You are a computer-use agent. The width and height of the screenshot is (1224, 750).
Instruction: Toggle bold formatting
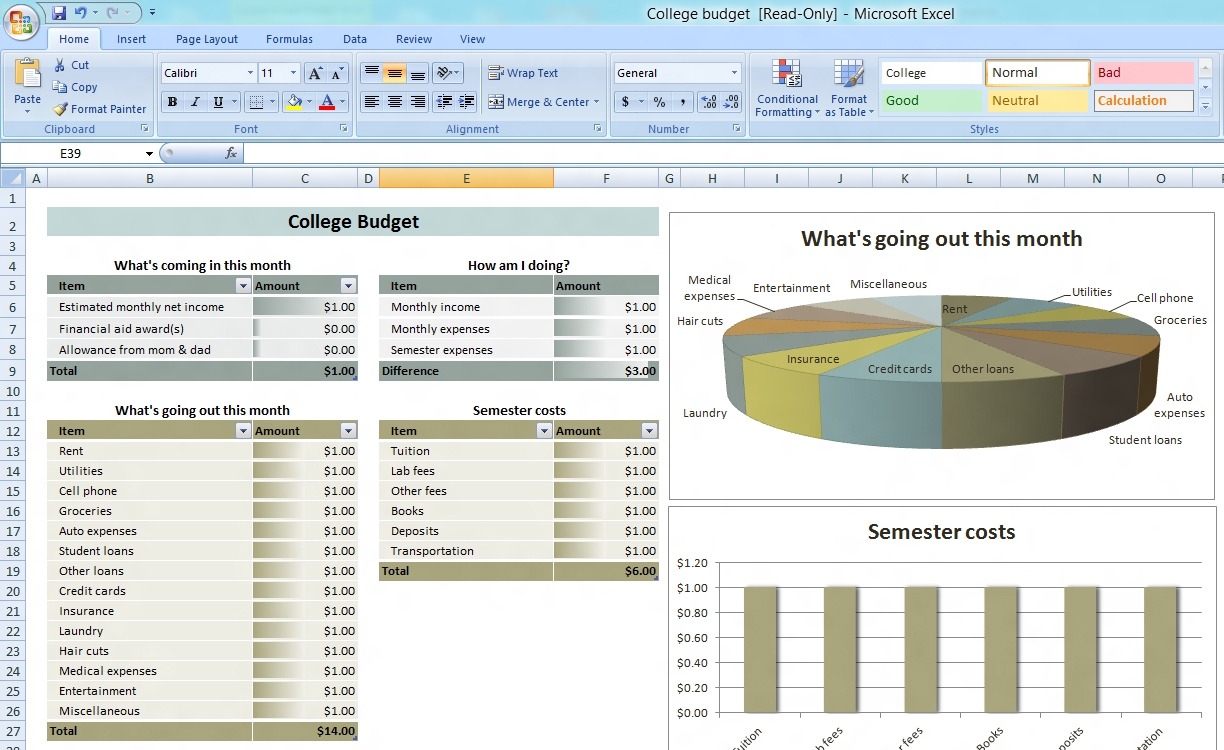pyautogui.click(x=172, y=103)
